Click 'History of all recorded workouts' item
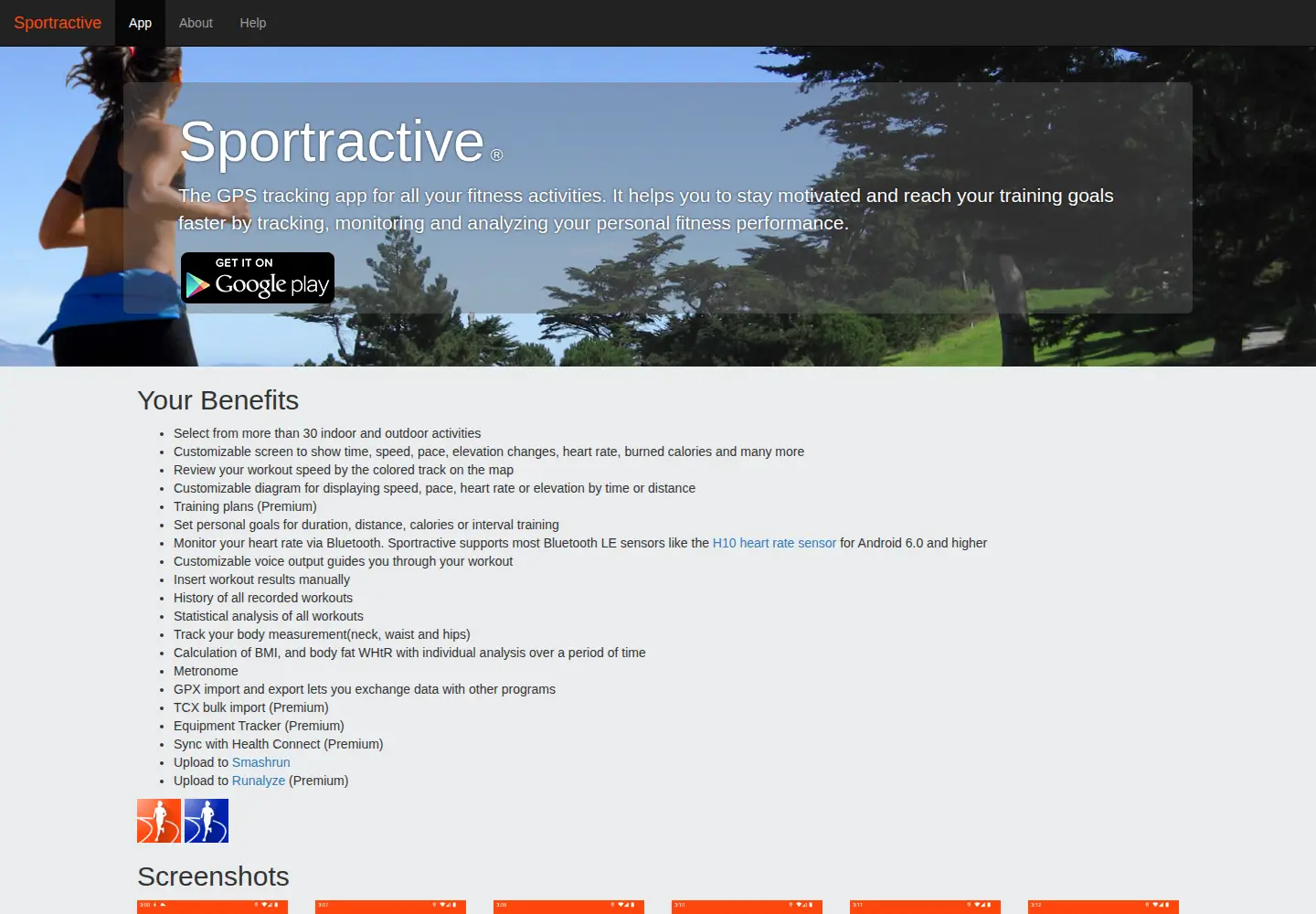The height and width of the screenshot is (914, 1316). [263, 598]
